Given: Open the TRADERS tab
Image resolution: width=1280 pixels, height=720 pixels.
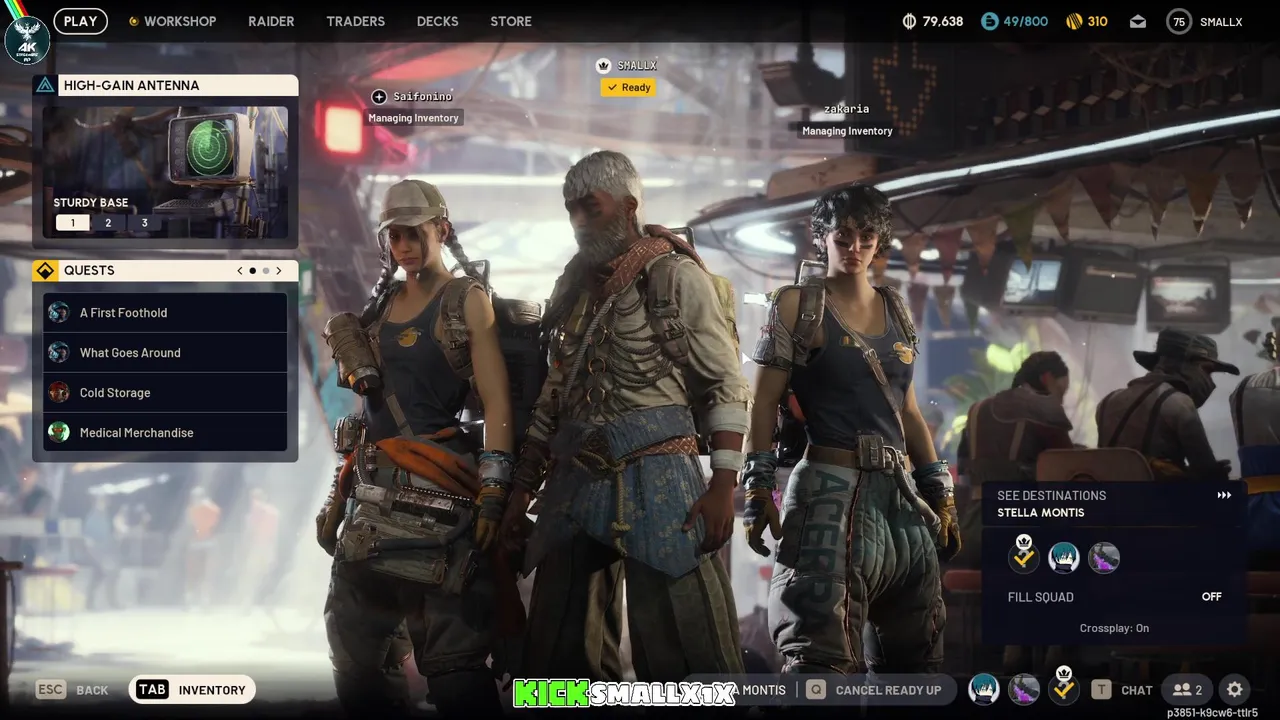Looking at the screenshot, I should click(355, 21).
